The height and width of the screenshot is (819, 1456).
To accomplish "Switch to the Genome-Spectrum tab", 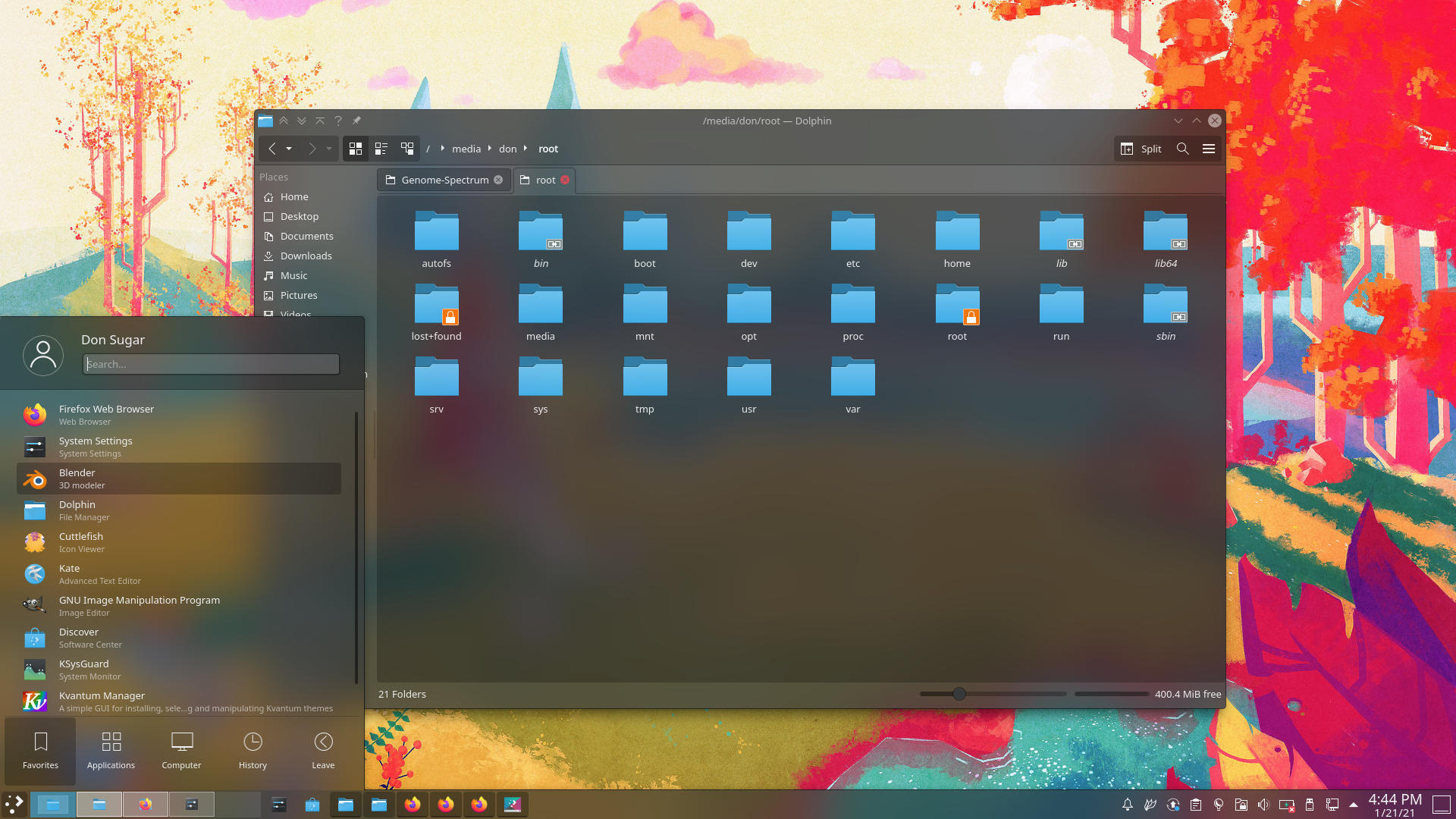I will tap(444, 180).
